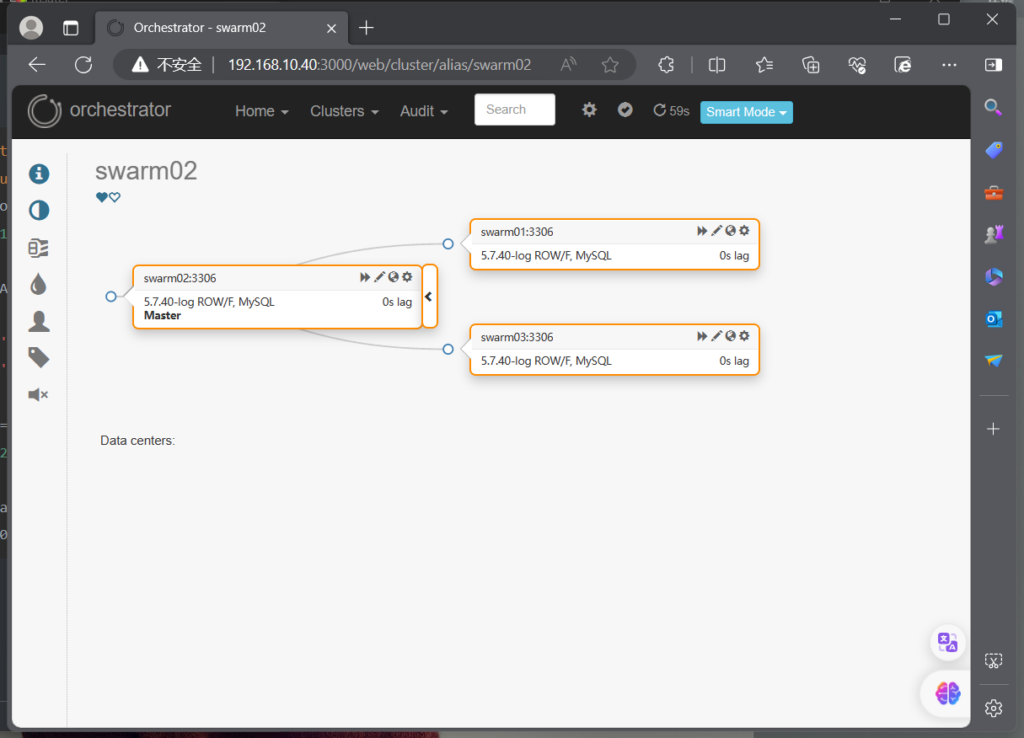Click forward arrows icon on swarm01:3306
This screenshot has height=738, width=1024.
pos(701,231)
